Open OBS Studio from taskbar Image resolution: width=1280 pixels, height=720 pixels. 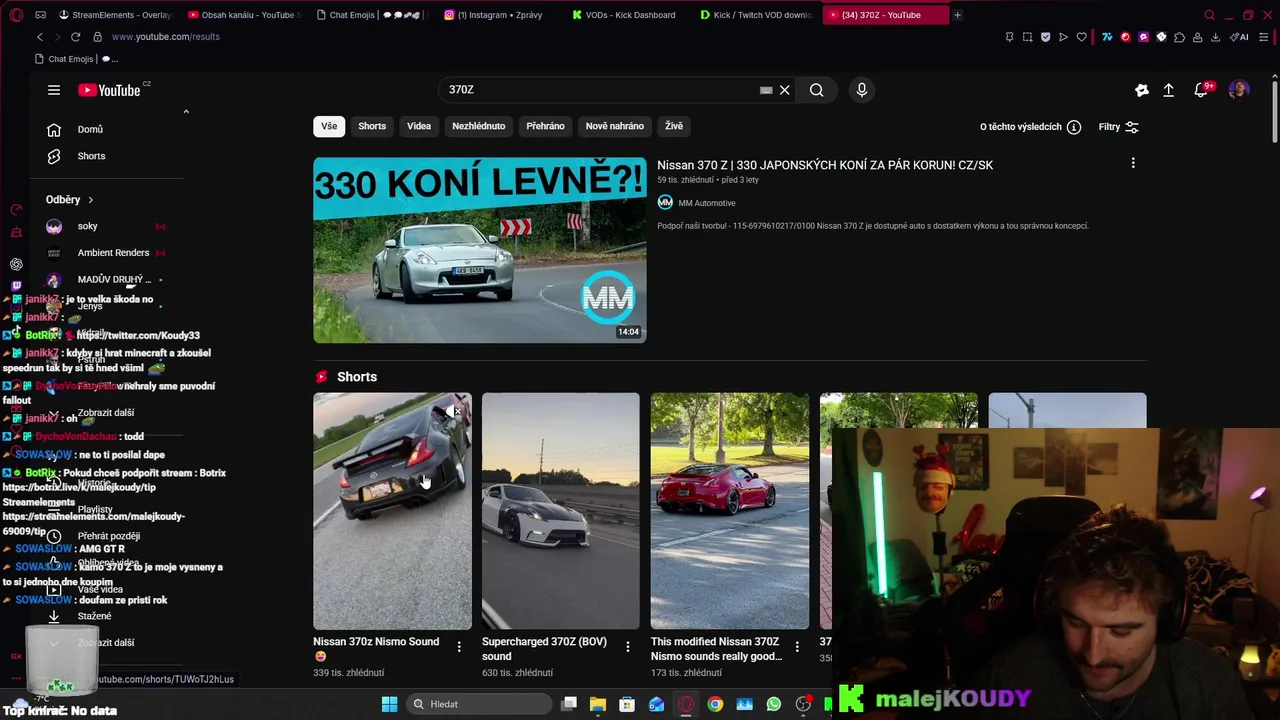(803, 704)
